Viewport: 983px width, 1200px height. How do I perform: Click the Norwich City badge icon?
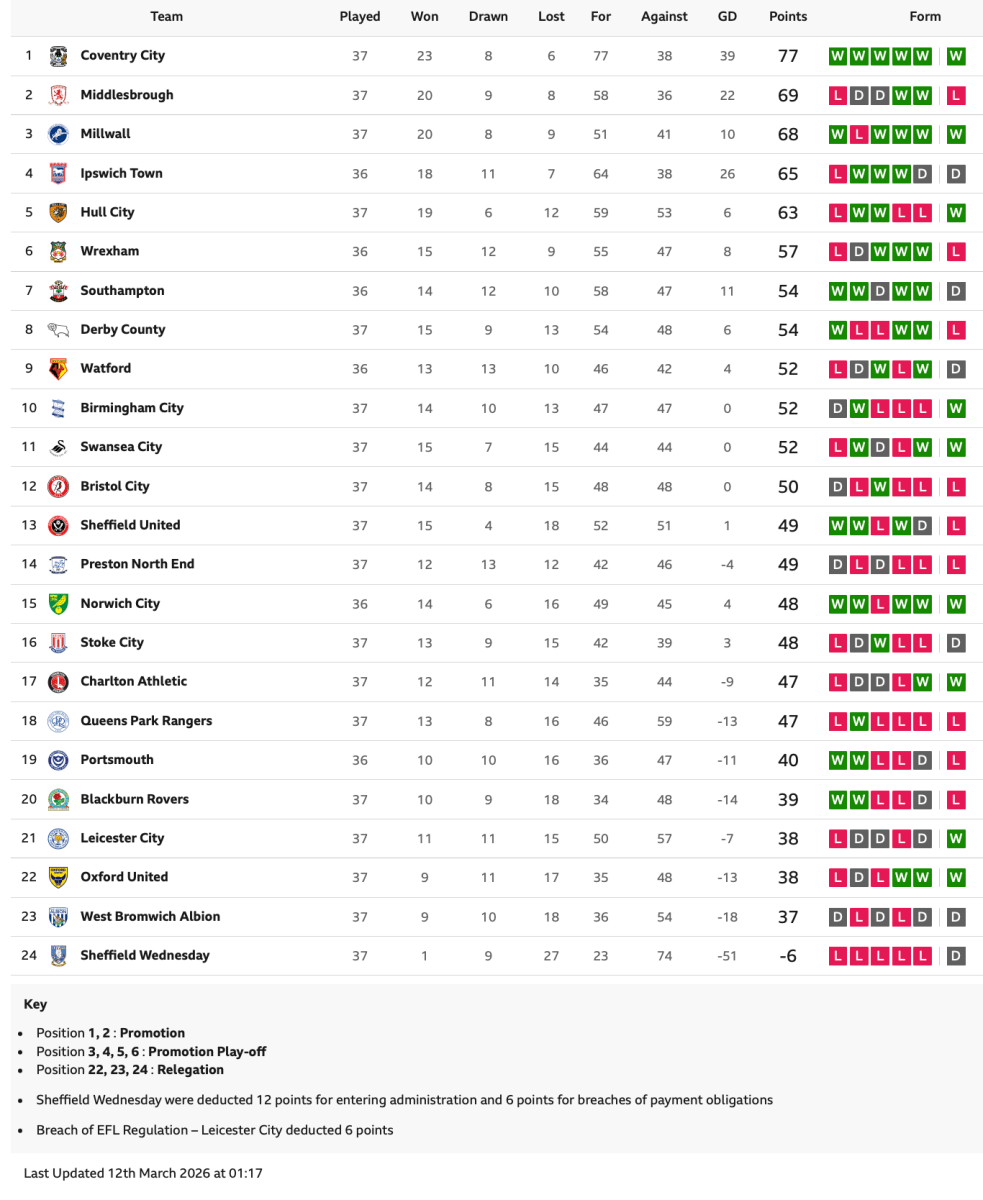pos(58,604)
